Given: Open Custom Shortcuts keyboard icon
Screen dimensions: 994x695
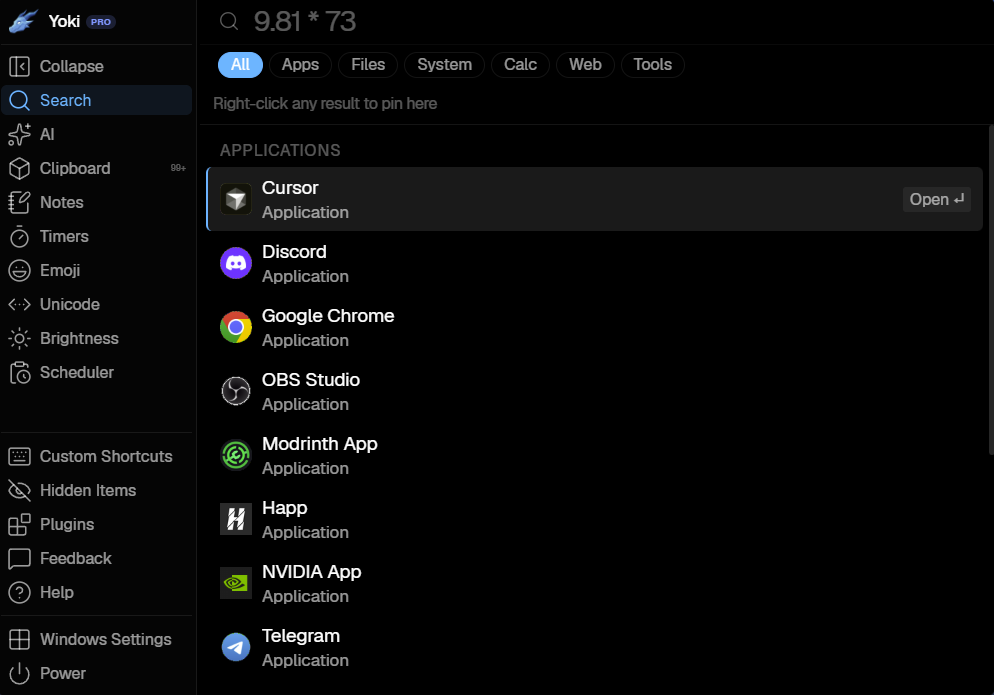Looking at the screenshot, I should point(20,457).
